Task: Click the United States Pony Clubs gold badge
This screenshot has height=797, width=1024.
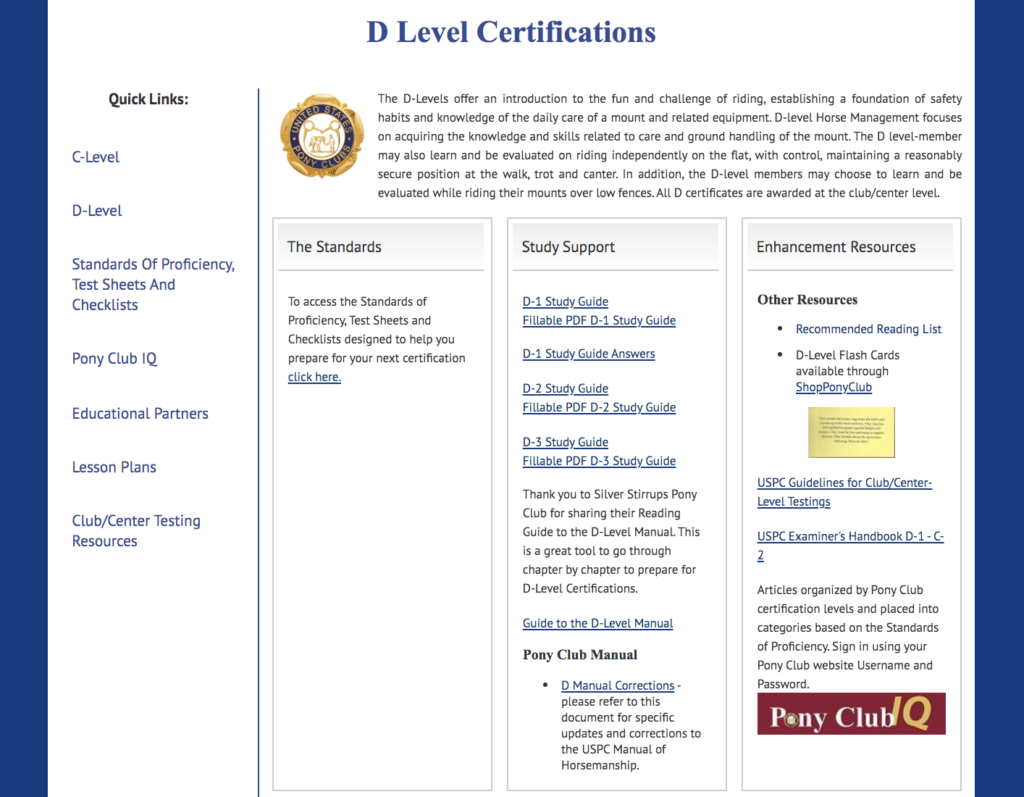Action: tap(322, 136)
